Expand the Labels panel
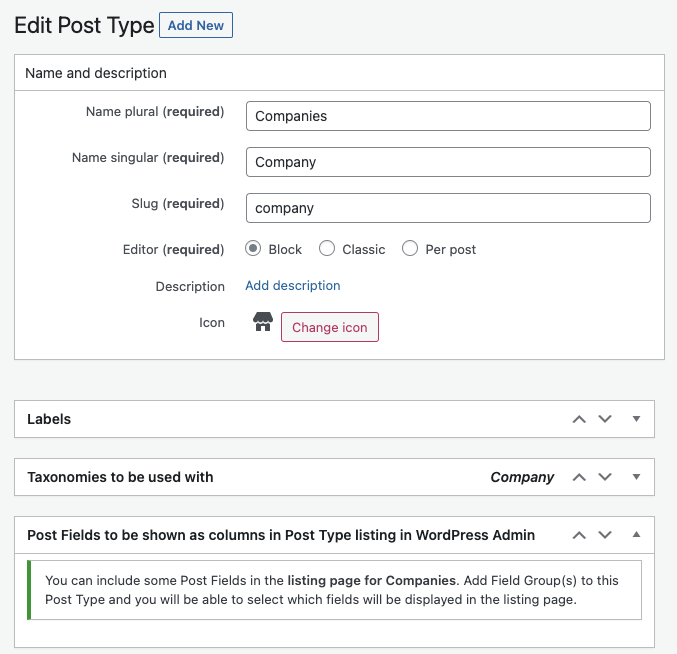The width and height of the screenshot is (677, 654). click(x=636, y=419)
